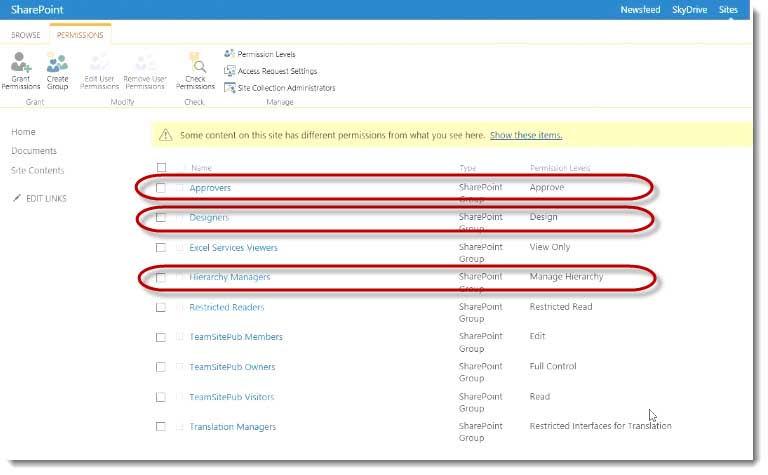Open the Restricted Readers group

tap(227, 308)
